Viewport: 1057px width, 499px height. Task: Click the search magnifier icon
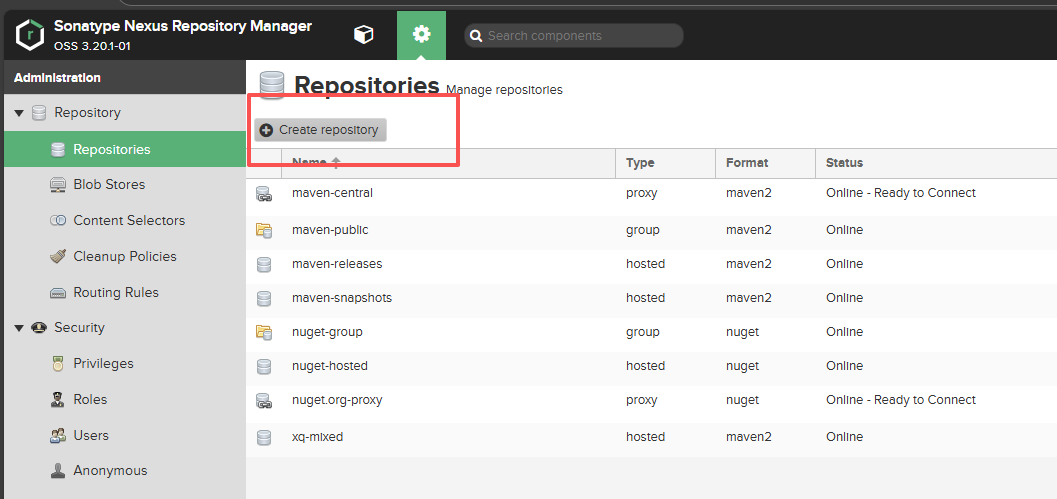[476, 36]
